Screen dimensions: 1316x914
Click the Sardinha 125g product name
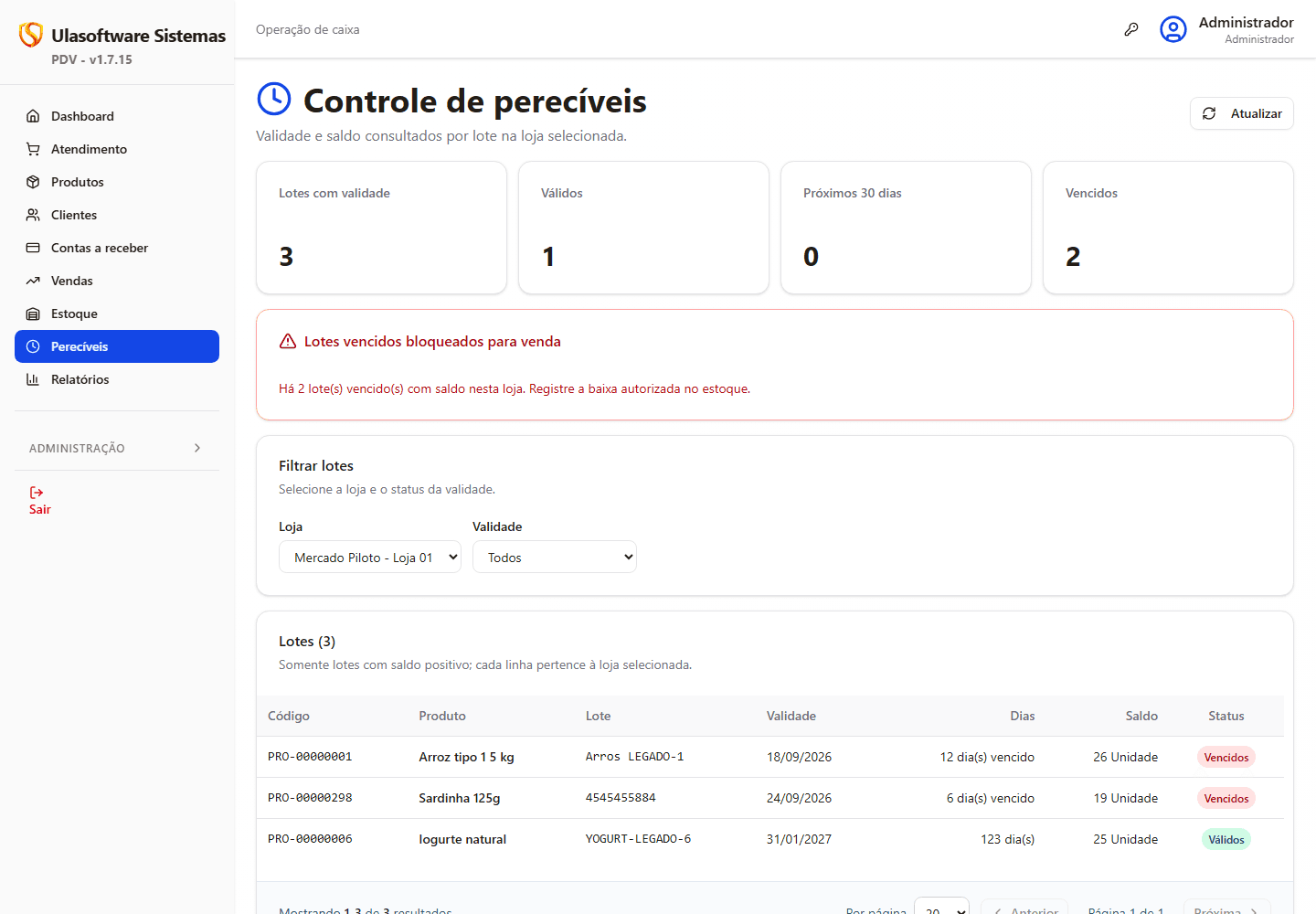(460, 798)
